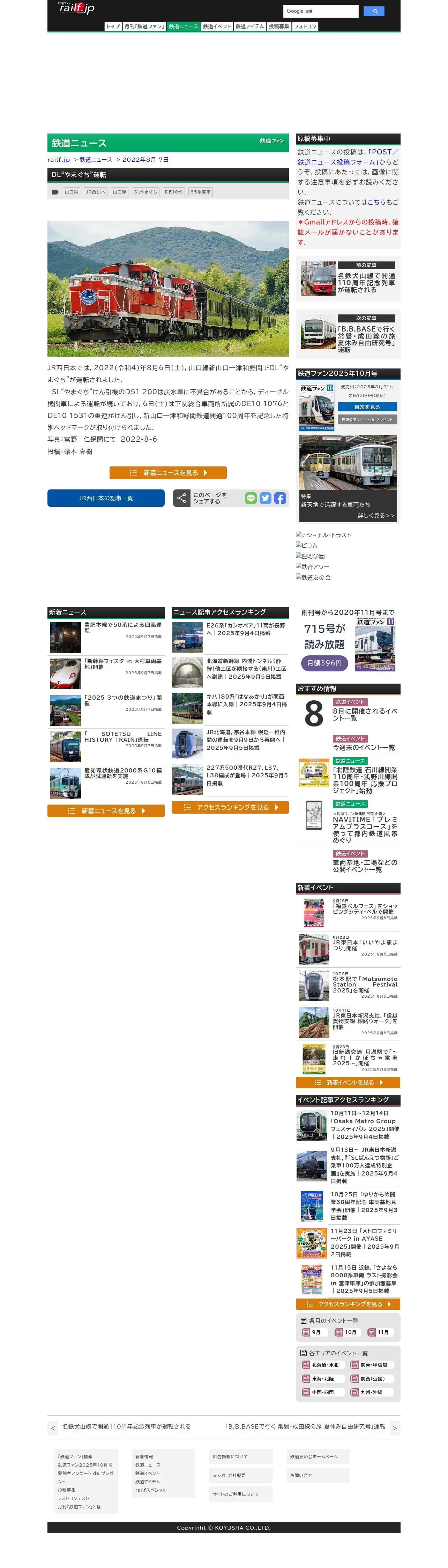This screenshot has width=448, height=1568.
Task: Click 新着イベントを見る button
Action: pyautogui.click(x=348, y=1082)
